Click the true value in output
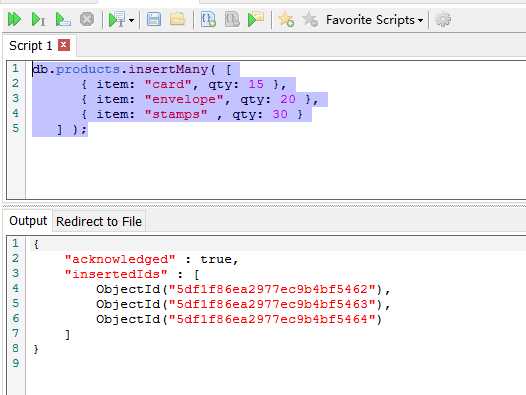 point(216,259)
